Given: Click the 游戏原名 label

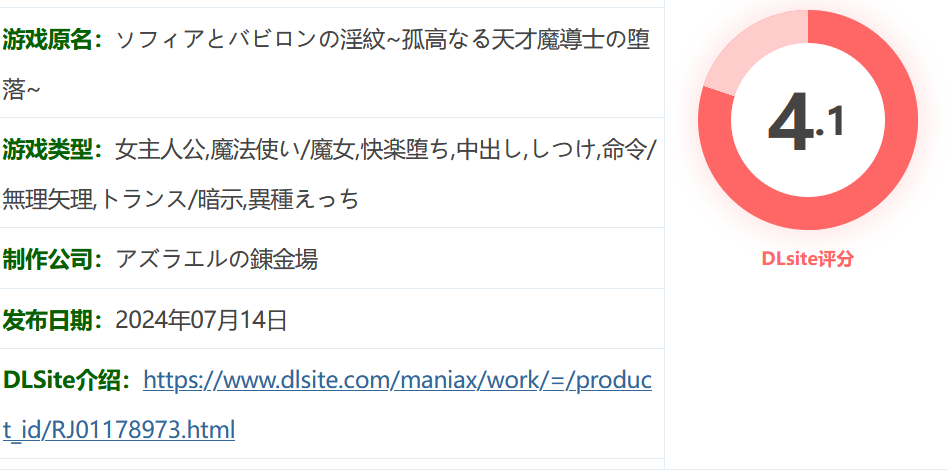Looking at the screenshot, I should pyautogui.click(x=54, y=41).
